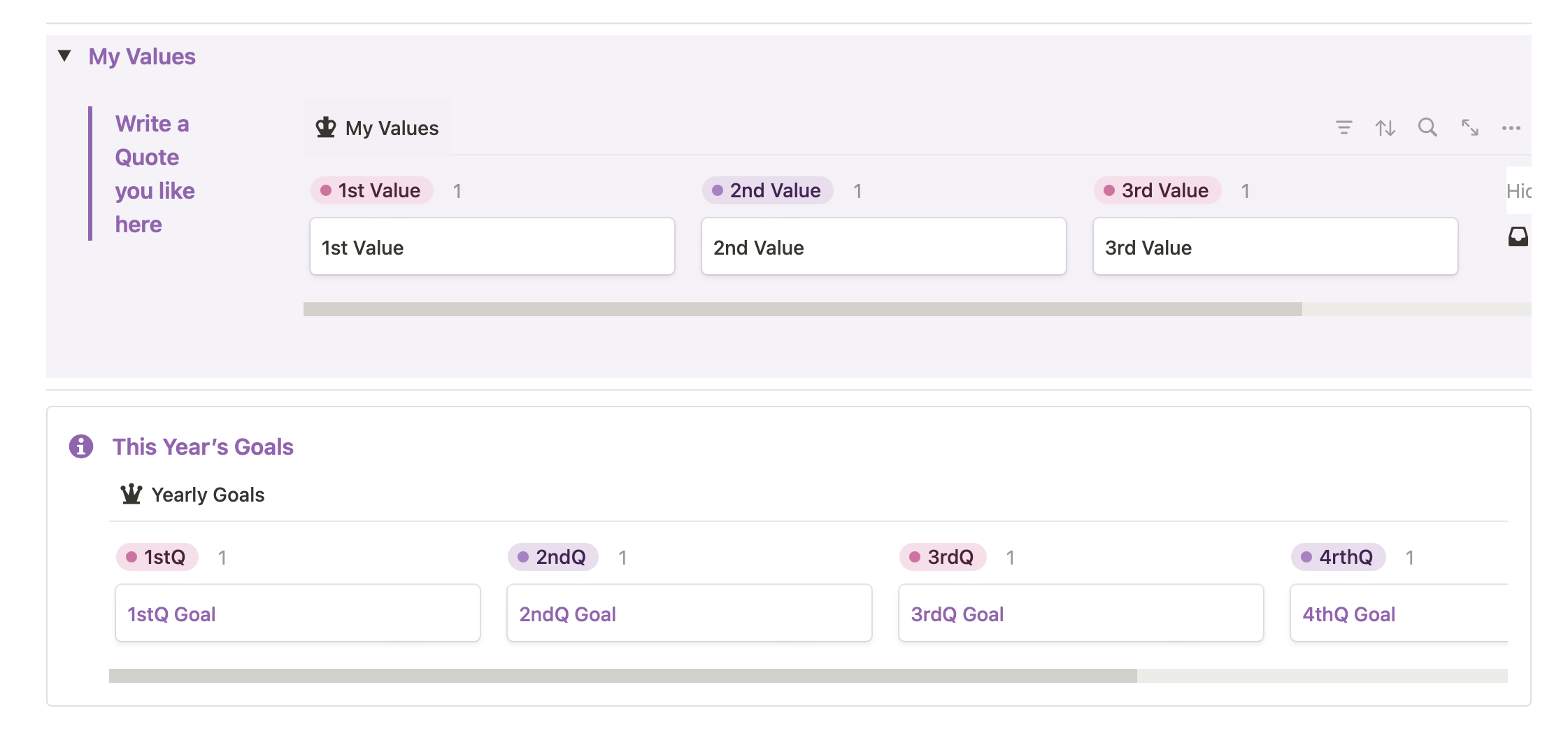Collapse the My Values toggle triangle

pos(64,56)
